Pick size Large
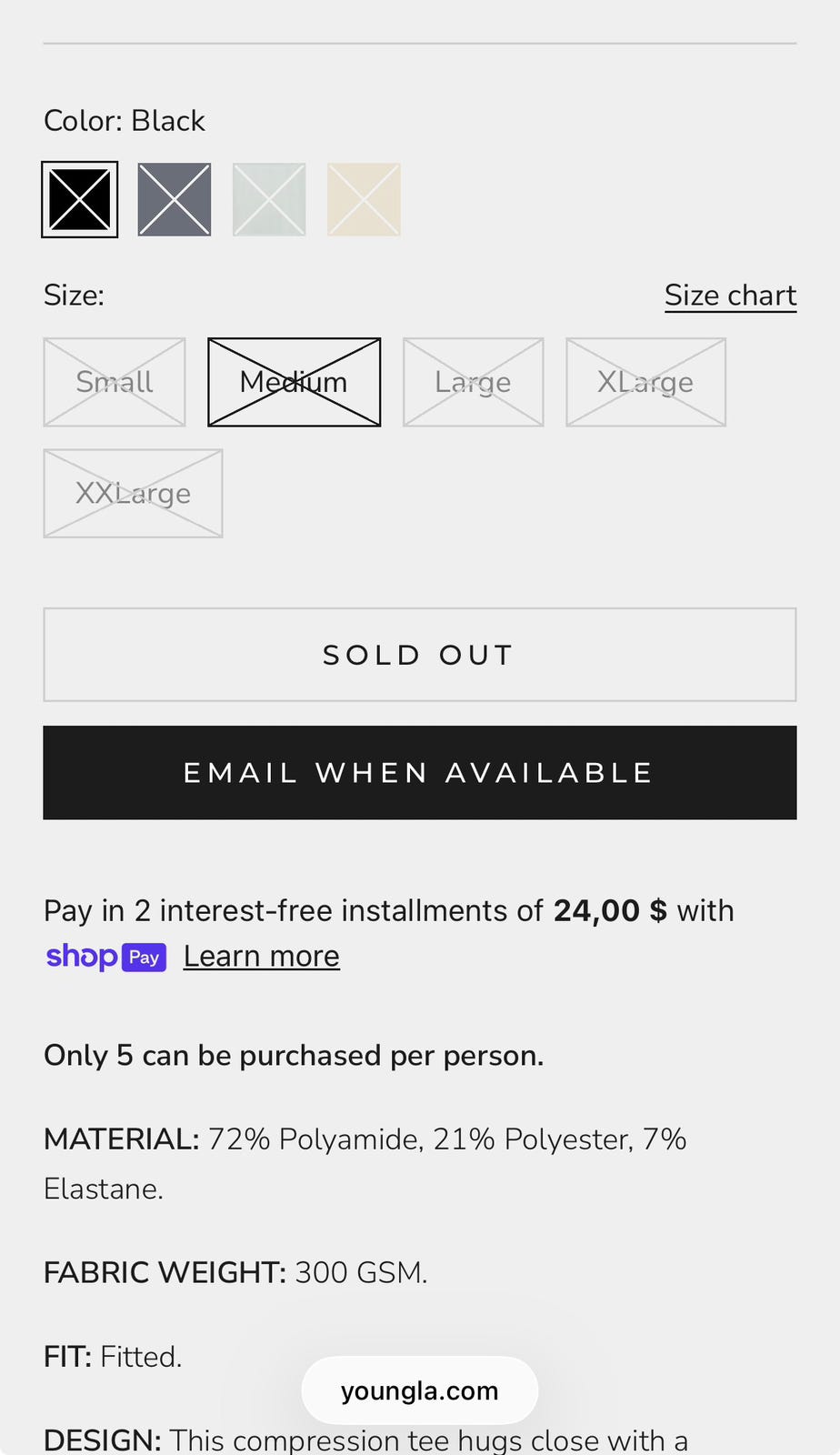The image size is (840, 1455). click(473, 382)
